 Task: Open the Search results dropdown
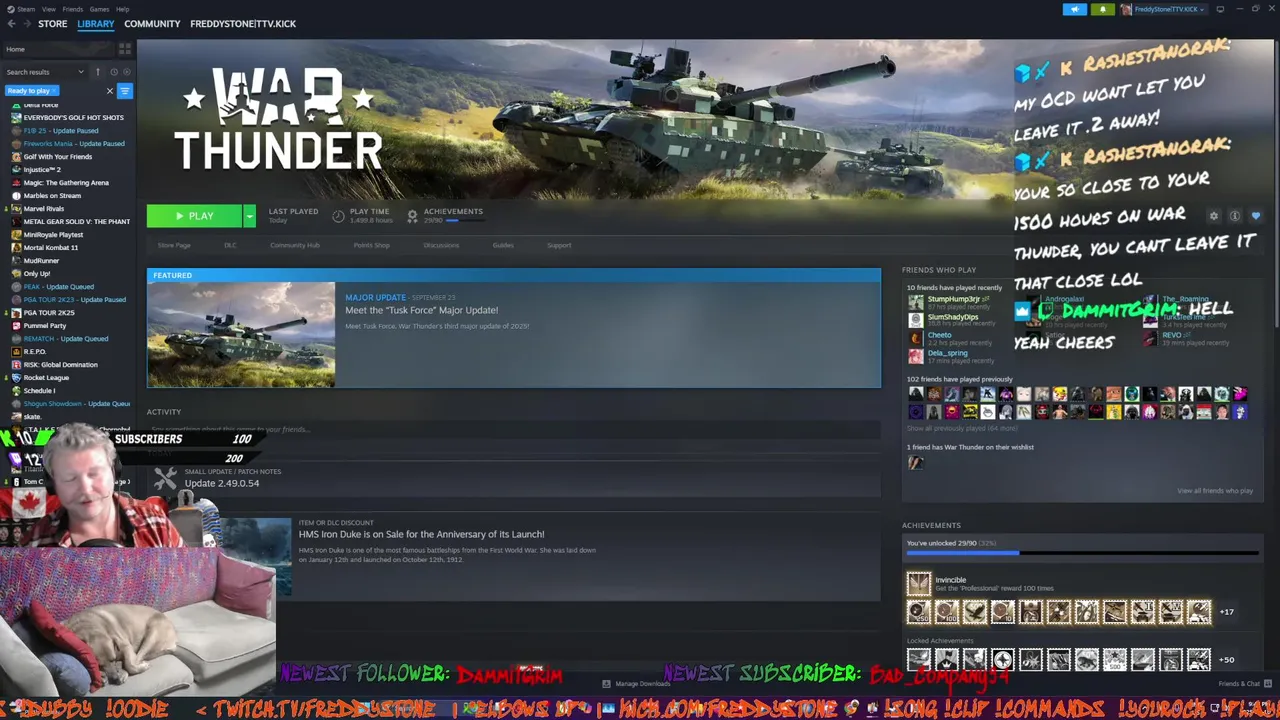coord(45,72)
